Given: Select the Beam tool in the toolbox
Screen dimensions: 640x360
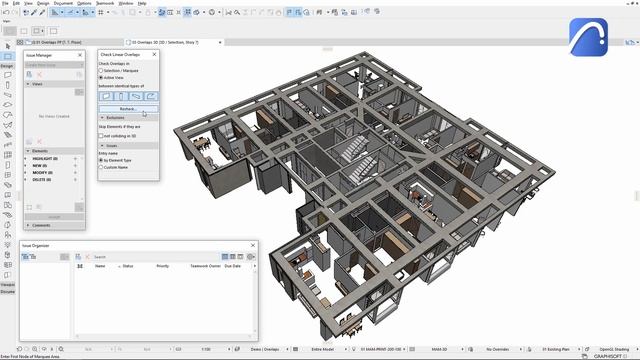Looking at the screenshot, I should [8, 95].
